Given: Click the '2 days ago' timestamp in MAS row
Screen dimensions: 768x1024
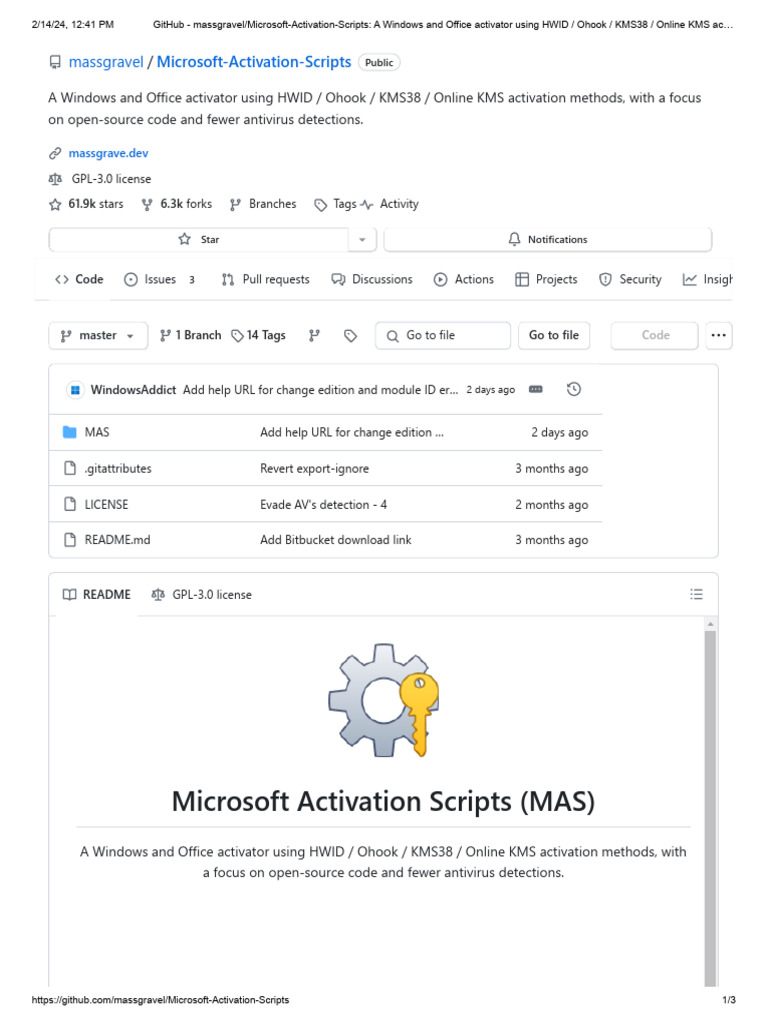Looking at the screenshot, I should click(559, 432).
